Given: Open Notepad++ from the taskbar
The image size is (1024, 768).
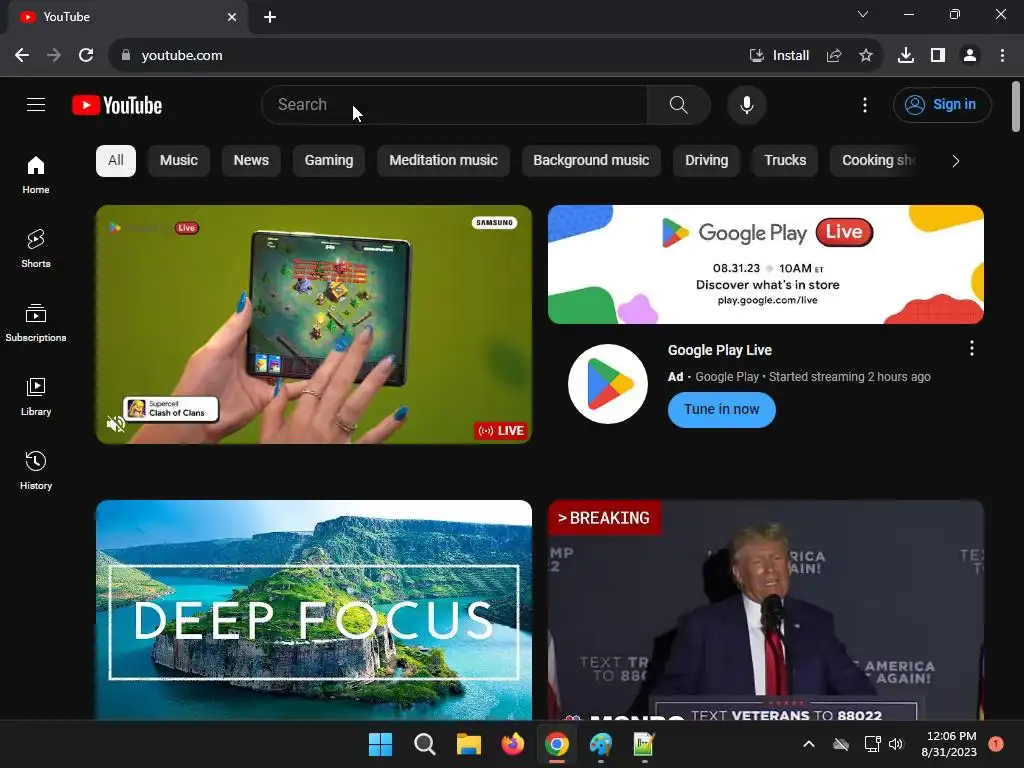Looking at the screenshot, I should pyautogui.click(x=644, y=744).
